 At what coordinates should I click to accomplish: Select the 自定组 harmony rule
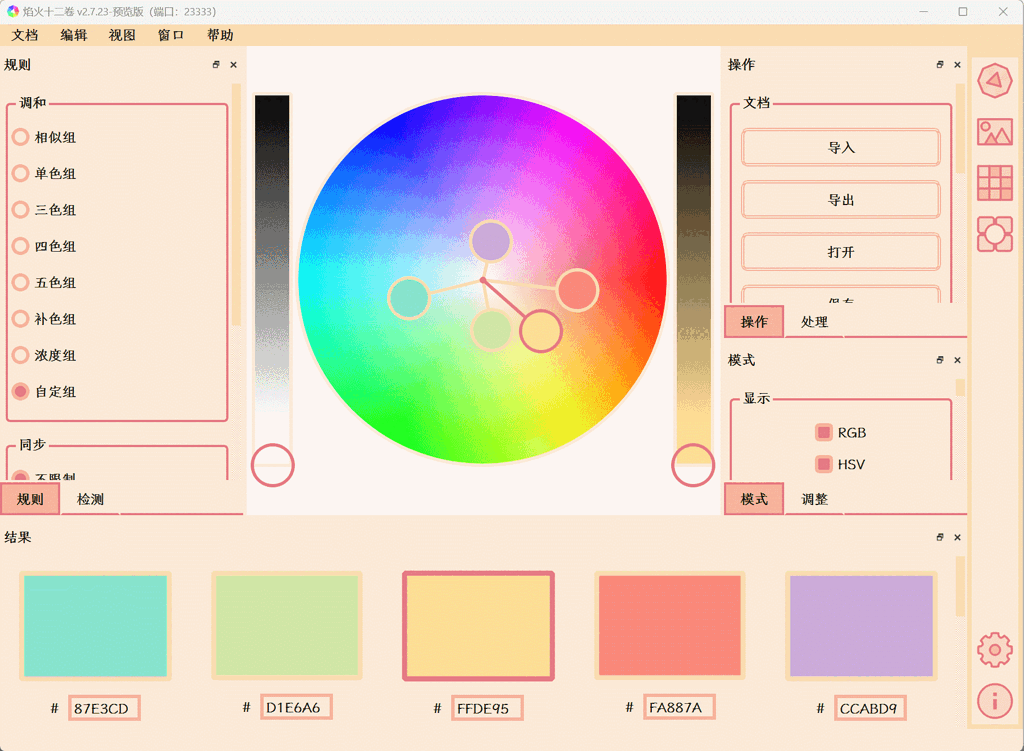pyautogui.click(x=22, y=392)
